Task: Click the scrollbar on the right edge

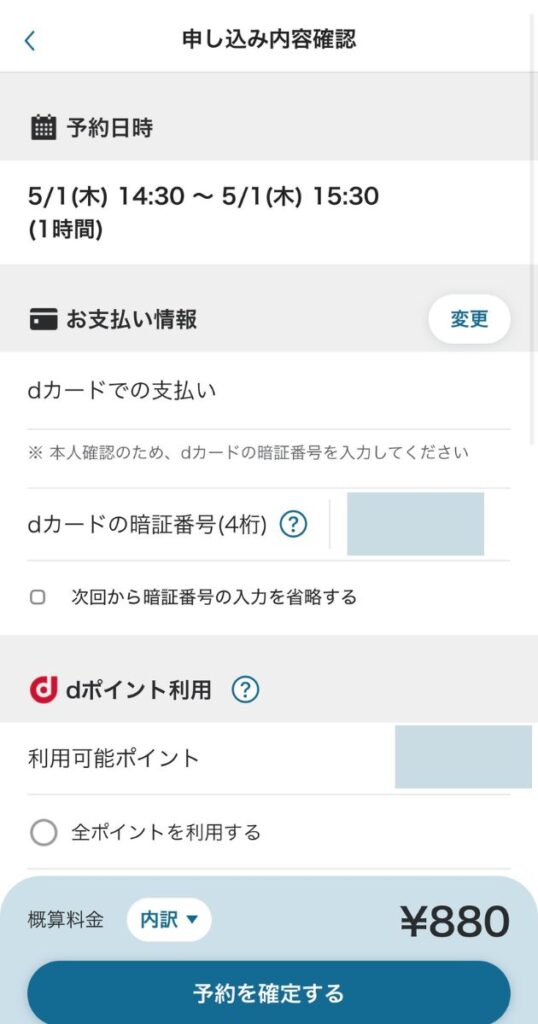Action: click(533, 229)
